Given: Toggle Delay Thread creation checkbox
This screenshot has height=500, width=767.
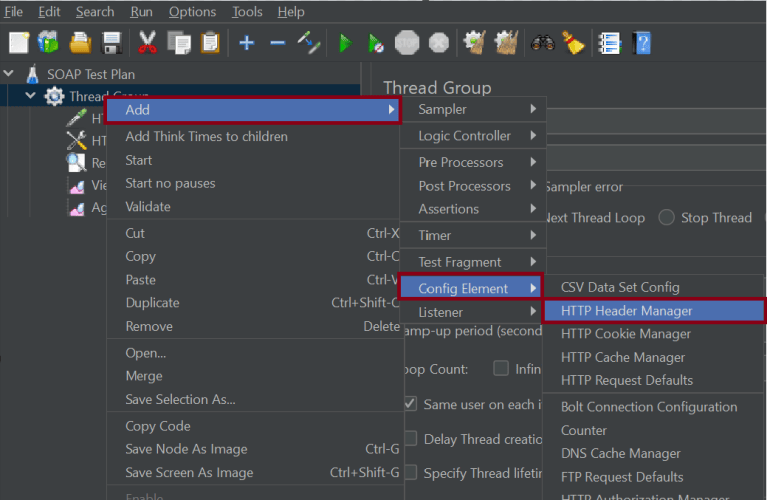Looking at the screenshot, I should (x=410, y=439).
